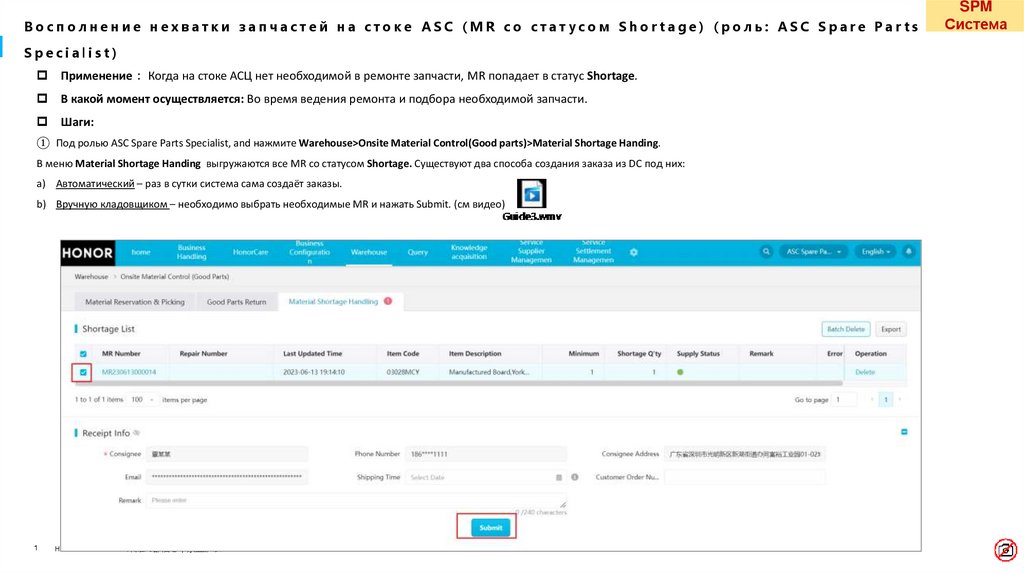Click the Delete link in the MR row

865,372
